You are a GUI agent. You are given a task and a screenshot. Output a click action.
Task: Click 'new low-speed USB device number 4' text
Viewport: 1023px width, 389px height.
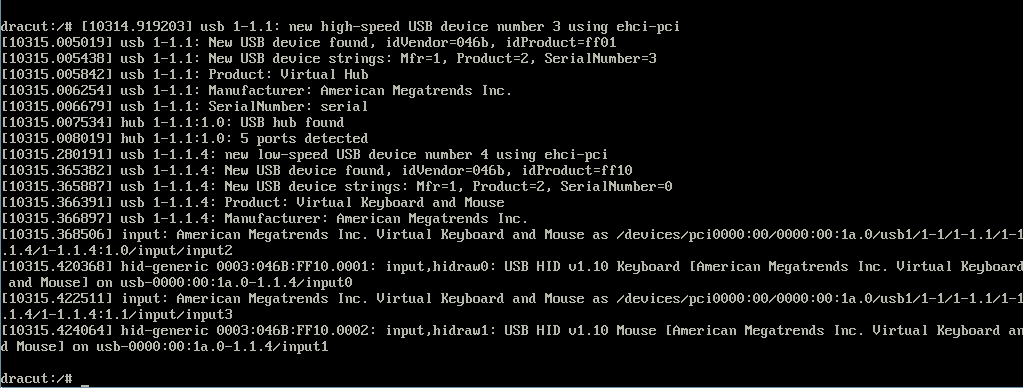coord(356,155)
